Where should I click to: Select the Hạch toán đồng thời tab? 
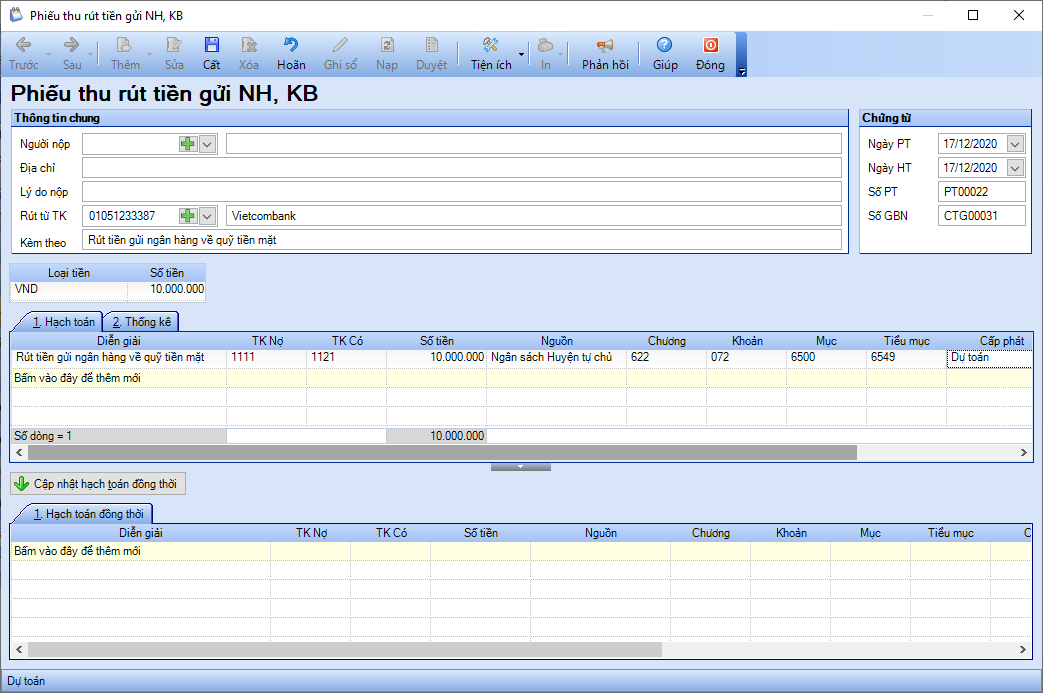(88, 514)
